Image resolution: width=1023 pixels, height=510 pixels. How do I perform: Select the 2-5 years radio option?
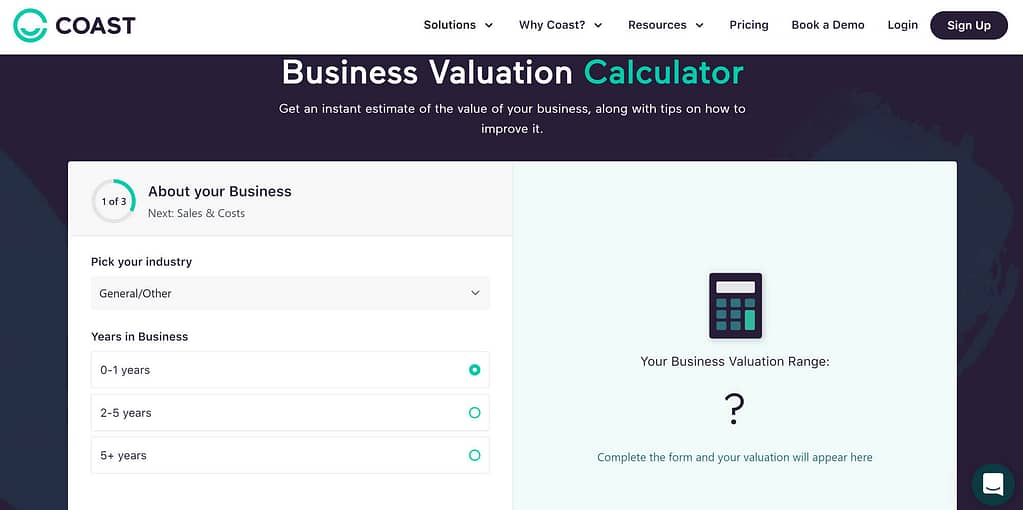[290, 413]
